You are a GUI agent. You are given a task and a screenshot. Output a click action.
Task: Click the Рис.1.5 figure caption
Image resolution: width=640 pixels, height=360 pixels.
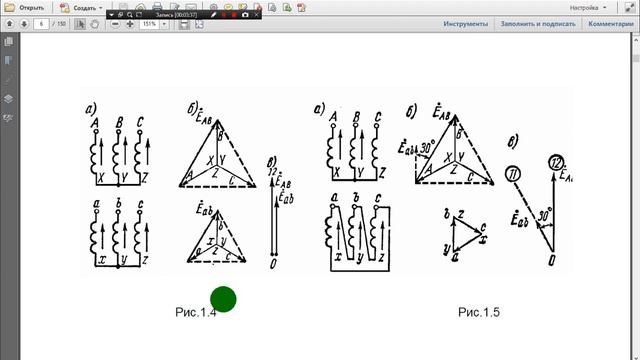479,312
